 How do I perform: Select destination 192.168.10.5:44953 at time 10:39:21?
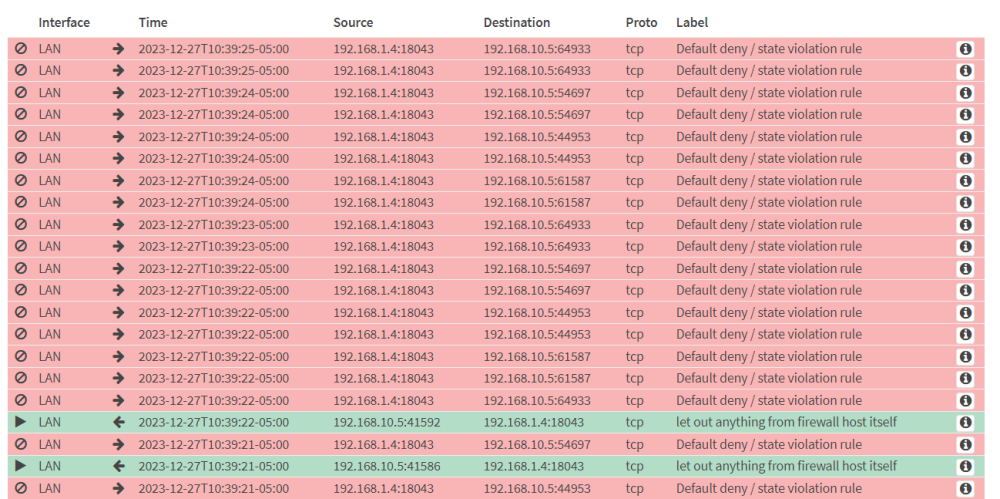537,488
